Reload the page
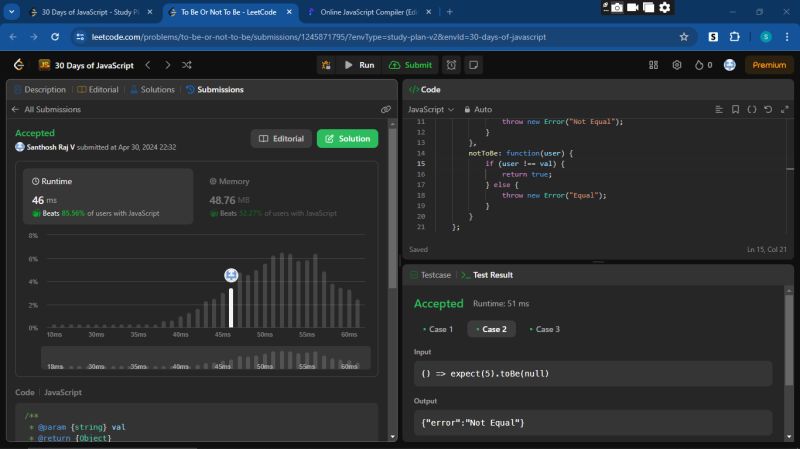 (x=55, y=37)
